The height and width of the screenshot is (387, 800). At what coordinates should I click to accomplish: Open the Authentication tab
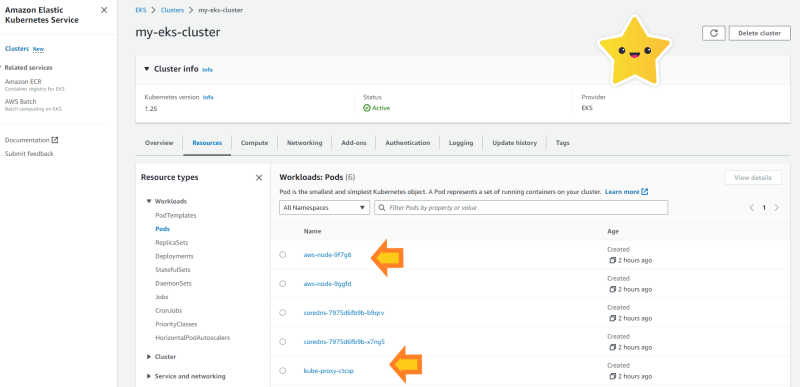tap(408, 143)
